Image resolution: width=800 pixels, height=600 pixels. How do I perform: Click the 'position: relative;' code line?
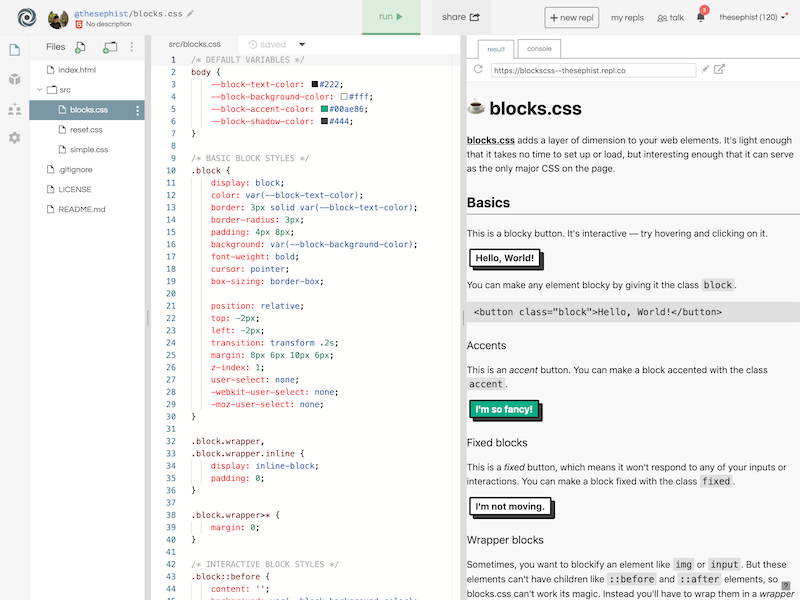[257, 306]
